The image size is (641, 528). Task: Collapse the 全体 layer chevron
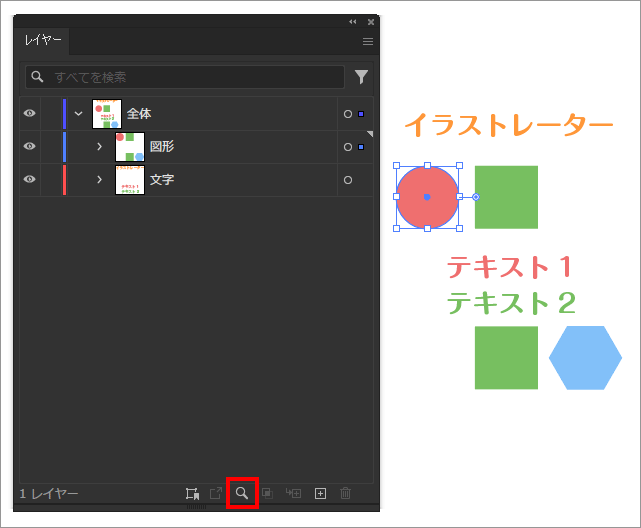pos(78,114)
